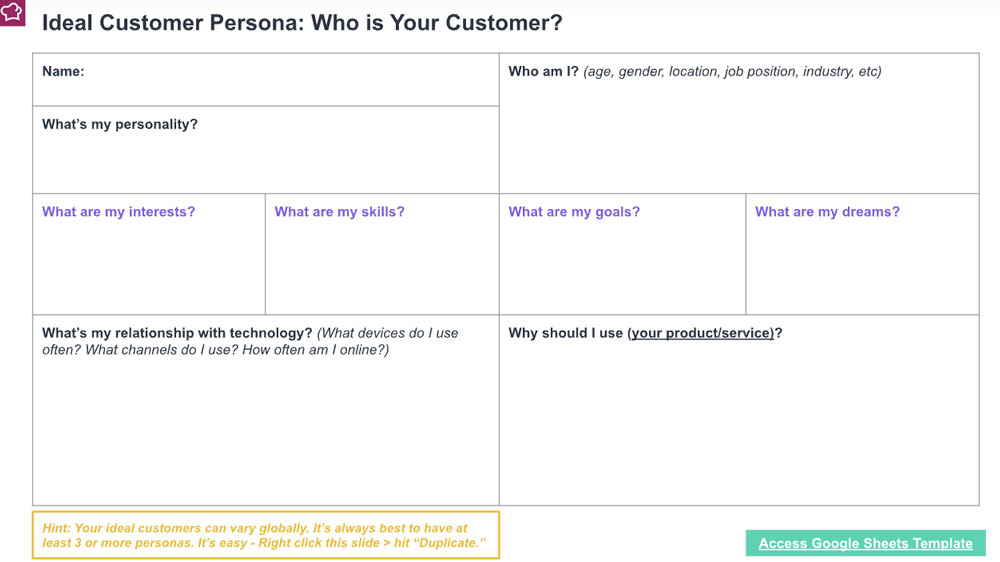This screenshot has height=562, width=1000.
Task: Click the Ideal Customer Persona slide title
Action: [302, 23]
